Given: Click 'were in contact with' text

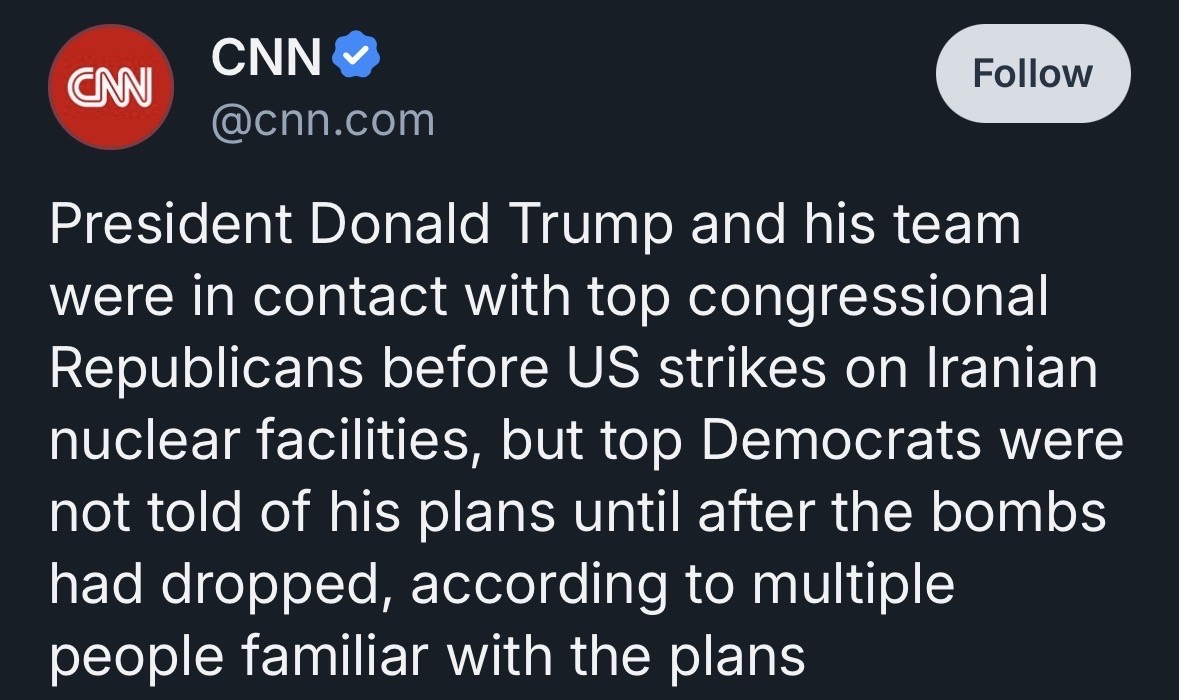Looking at the screenshot, I should coord(311,296).
